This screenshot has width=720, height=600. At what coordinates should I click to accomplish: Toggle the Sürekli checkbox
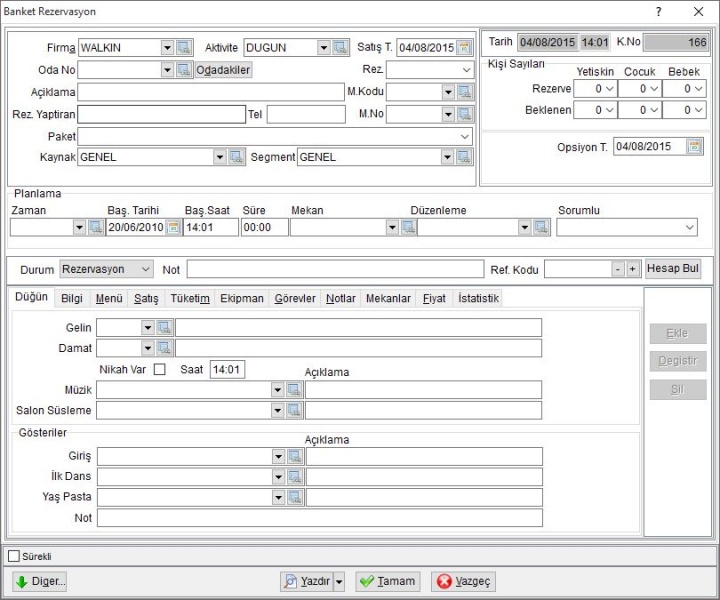[14, 556]
